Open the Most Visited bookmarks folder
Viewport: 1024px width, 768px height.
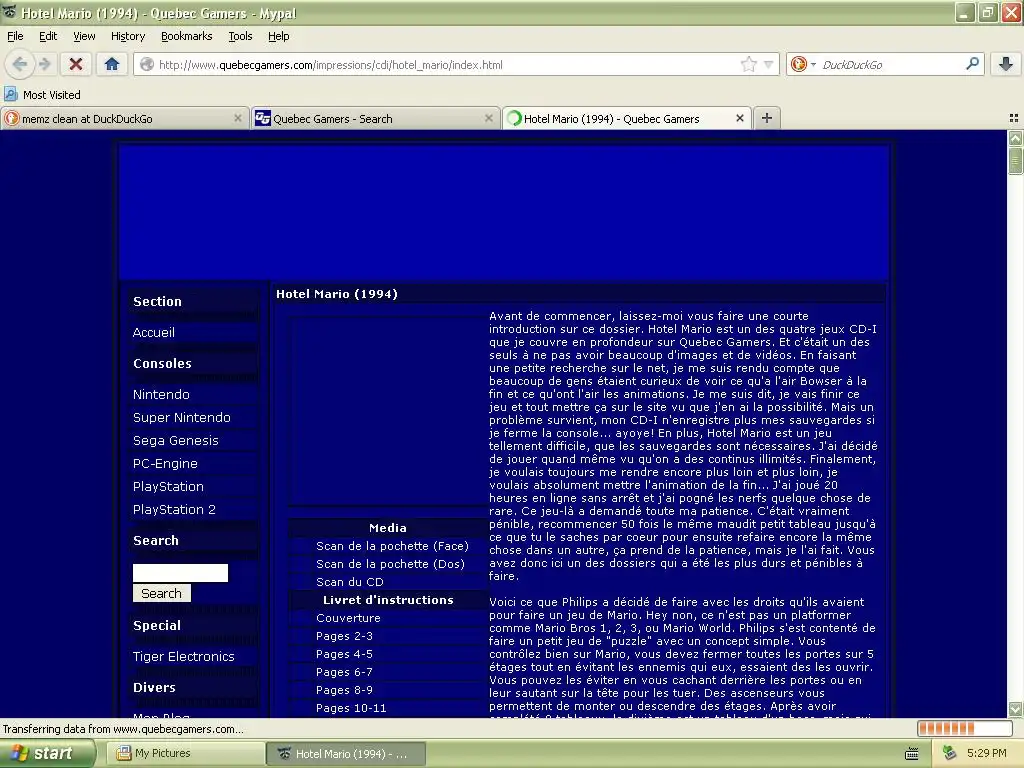tap(42, 95)
